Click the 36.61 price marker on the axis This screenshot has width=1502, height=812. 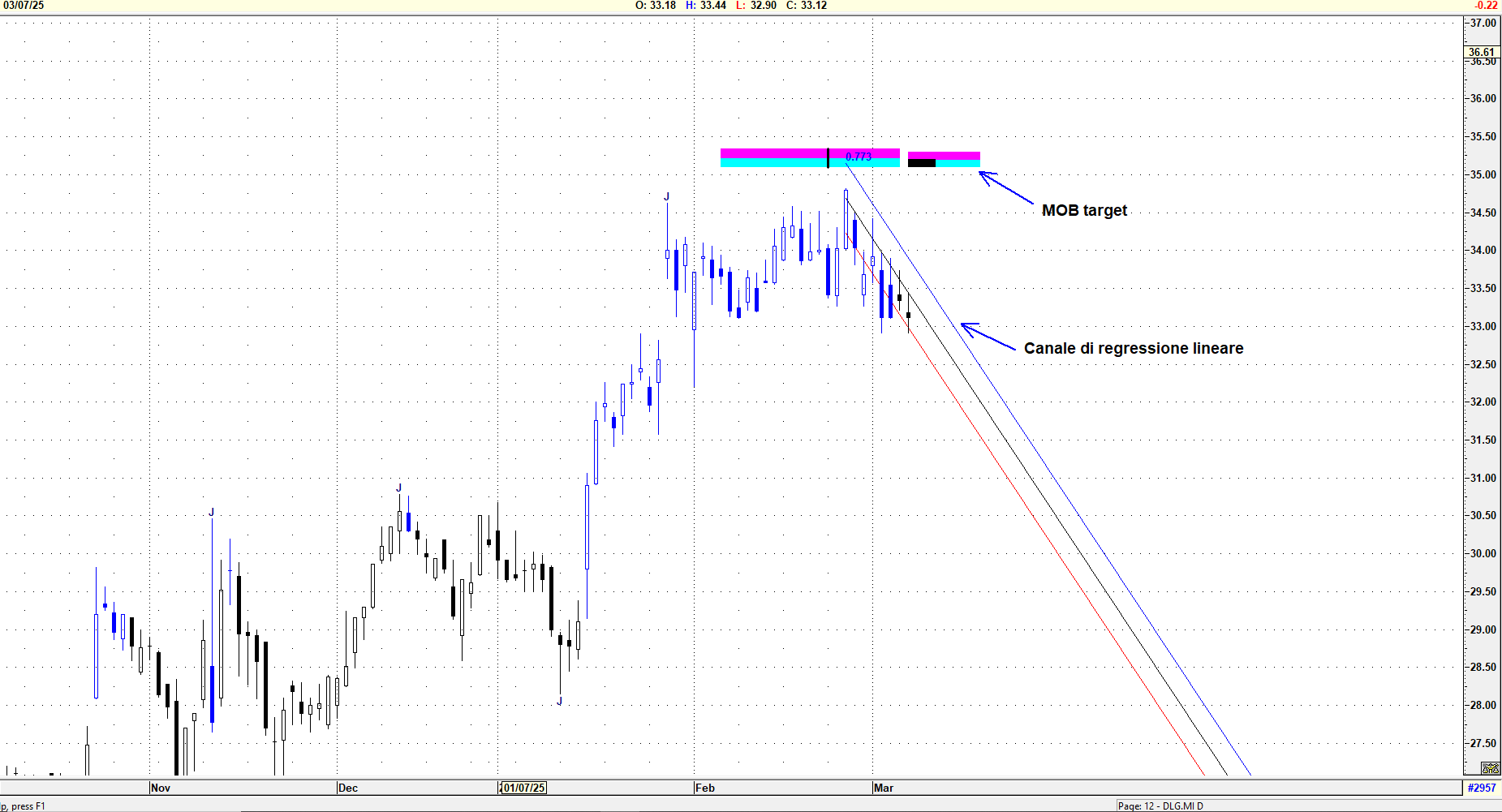coord(1481,52)
